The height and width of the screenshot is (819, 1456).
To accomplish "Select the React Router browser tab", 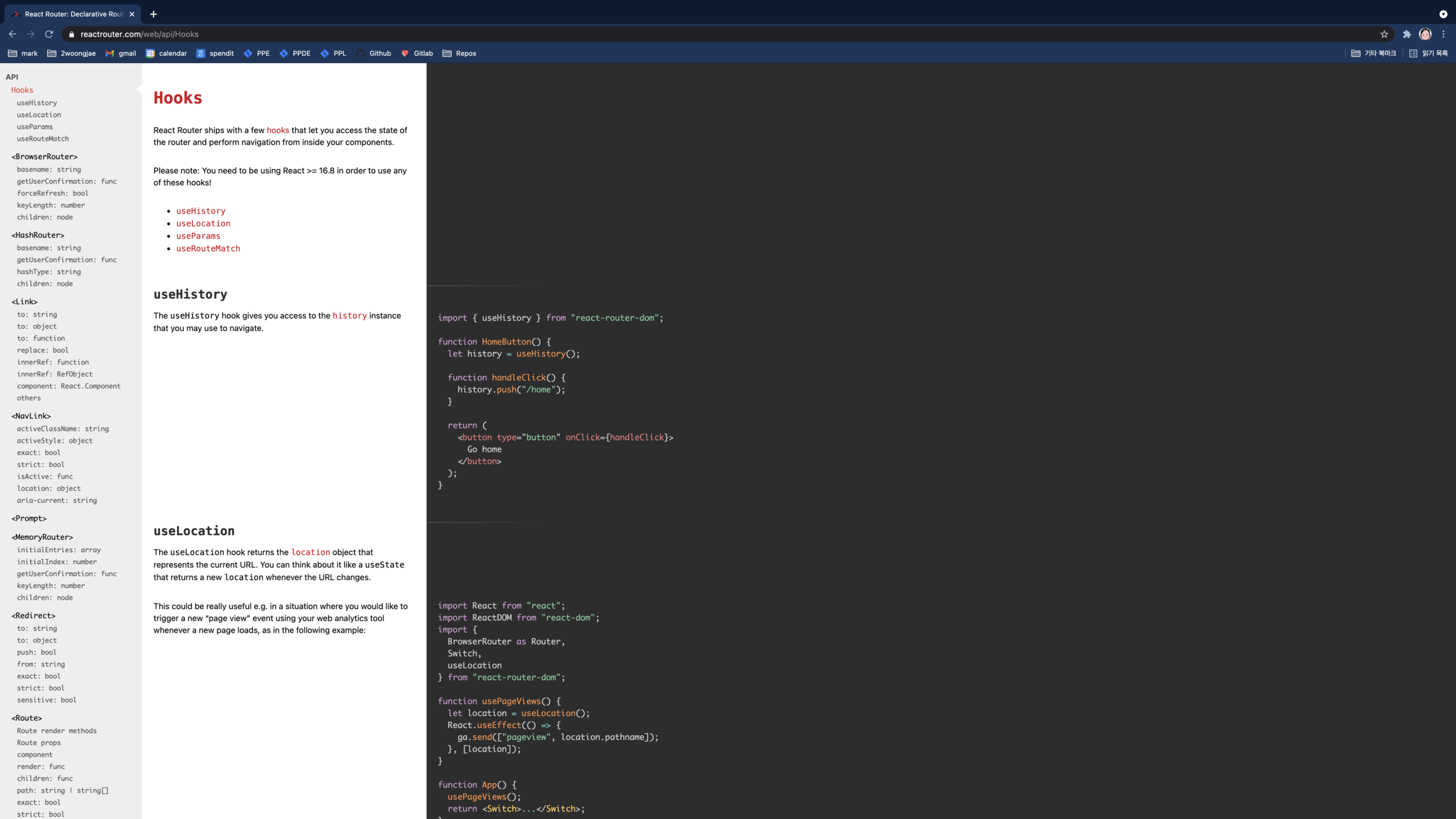I will pyautogui.click(x=73, y=14).
